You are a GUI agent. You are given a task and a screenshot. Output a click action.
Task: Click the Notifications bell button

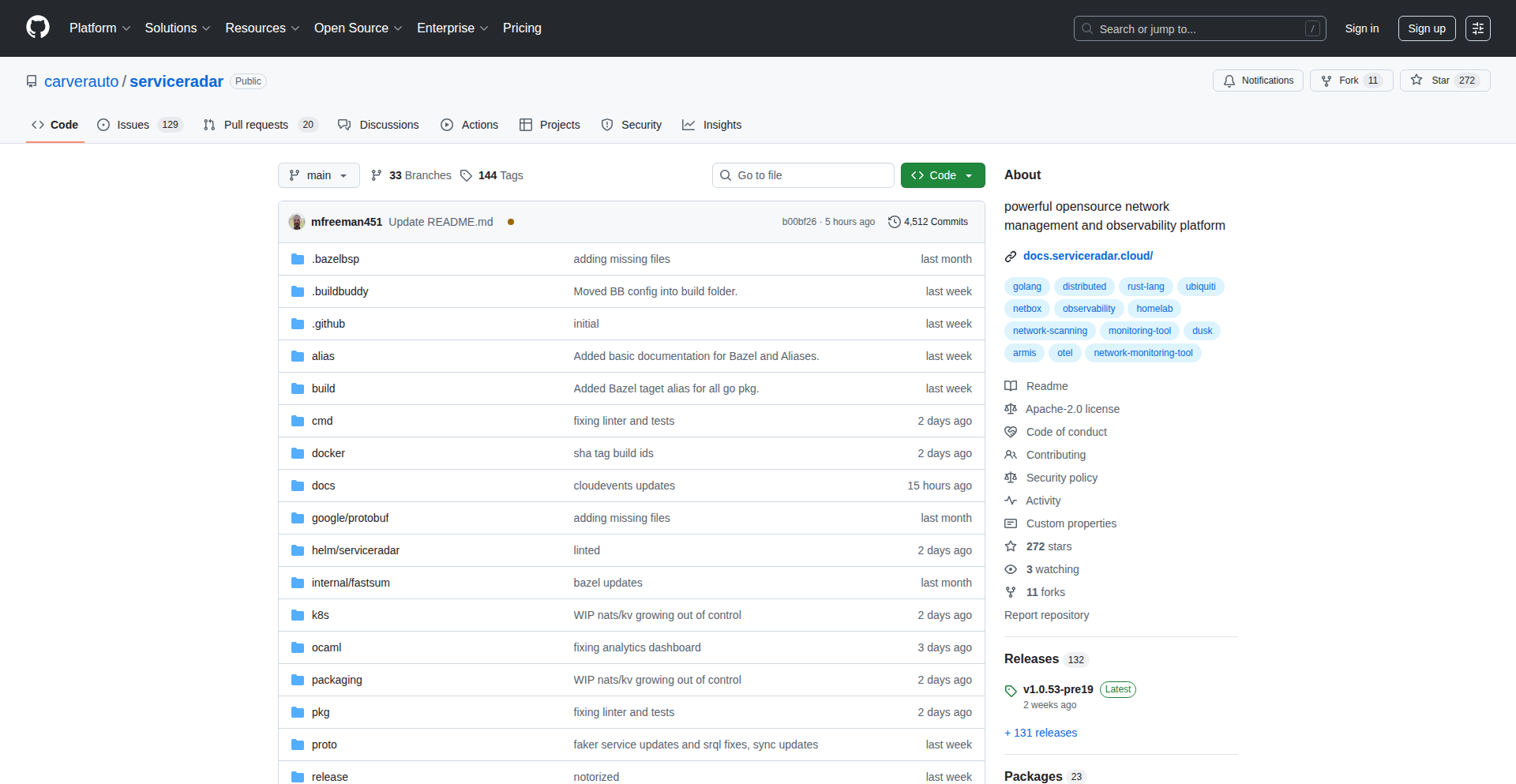click(x=1258, y=81)
